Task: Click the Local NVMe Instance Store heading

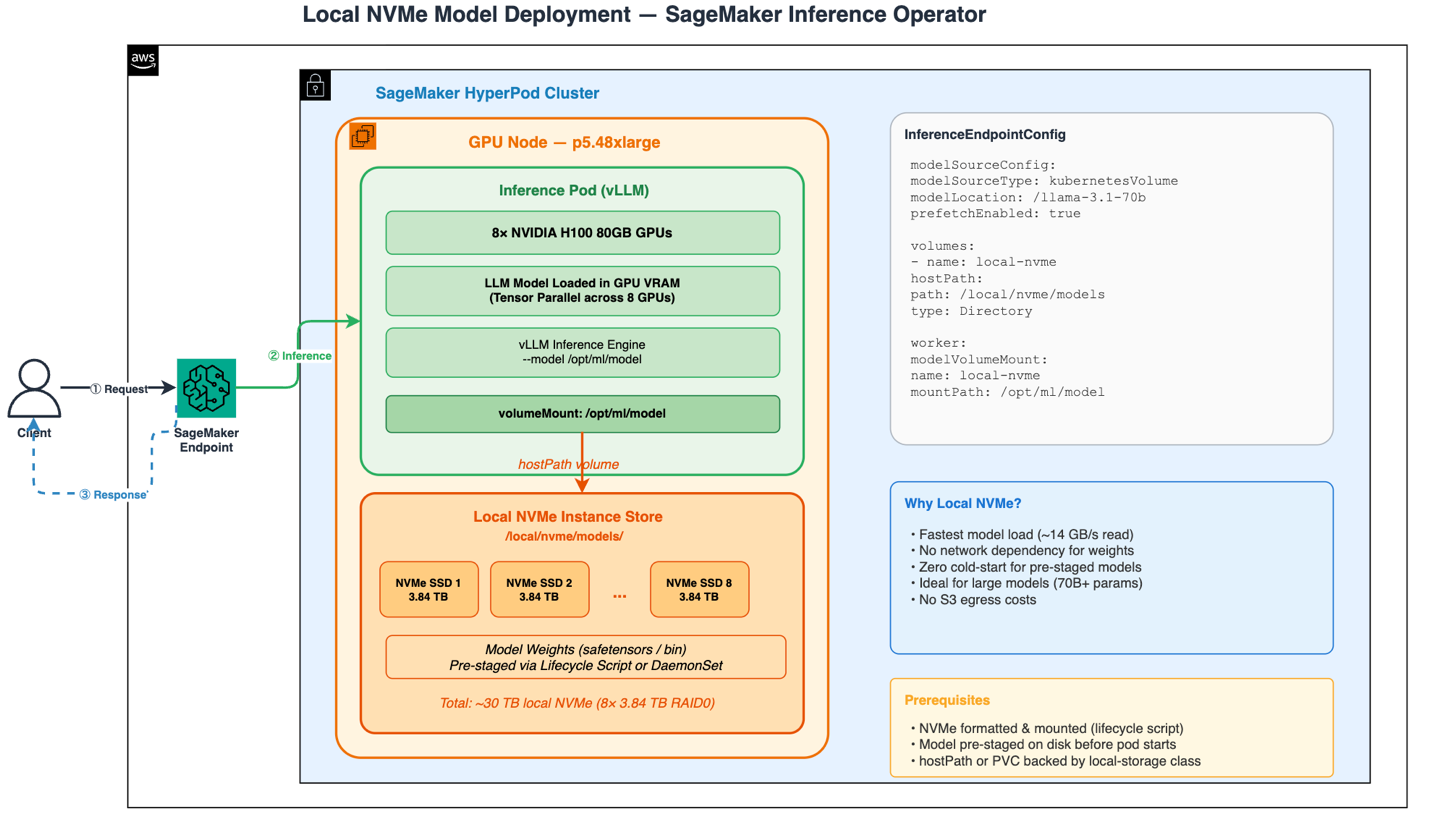Action: [567, 517]
